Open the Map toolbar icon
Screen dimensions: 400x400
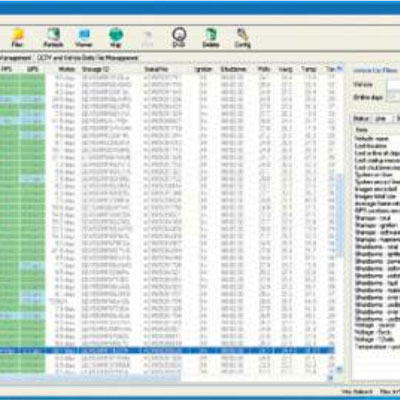coord(116,37)
